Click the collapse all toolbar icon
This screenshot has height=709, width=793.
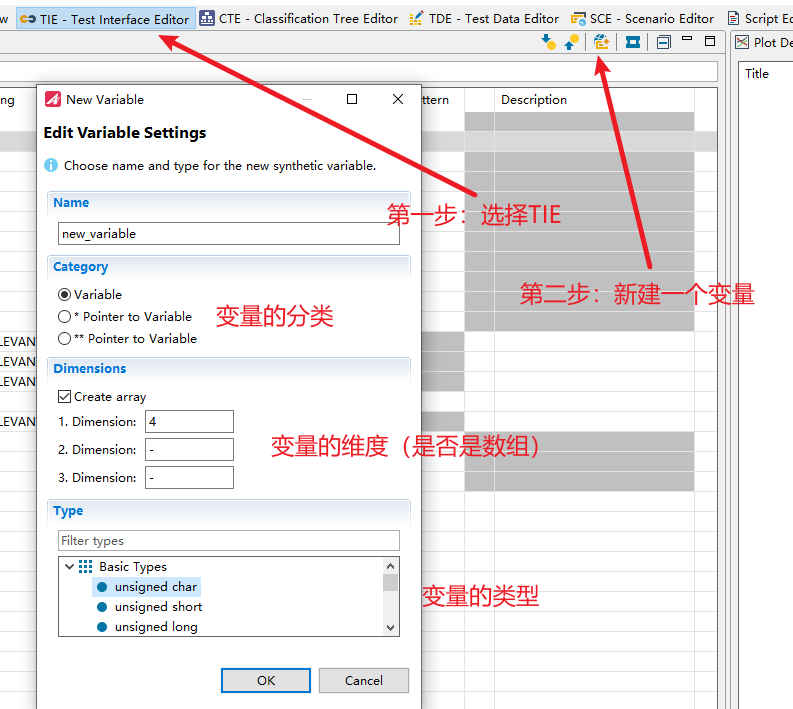[x=664, y=42]
